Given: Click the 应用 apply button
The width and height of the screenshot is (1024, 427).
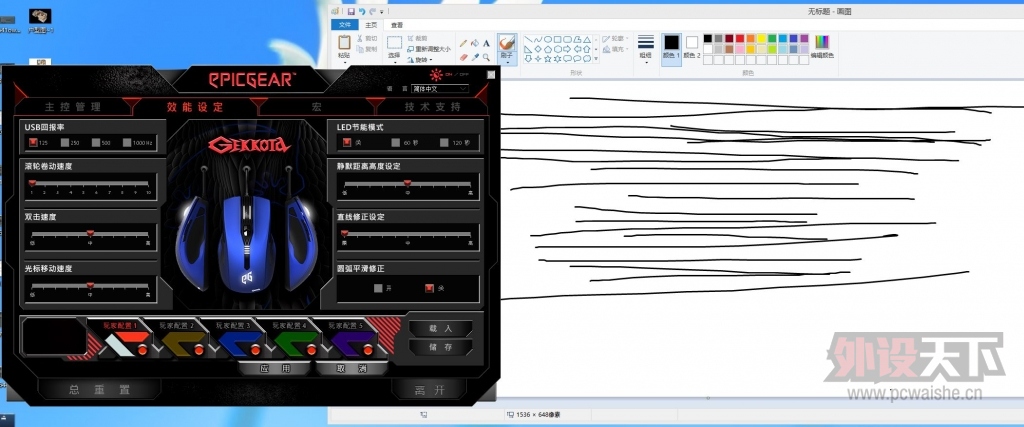Looking at the screenshot, I should click(274, 369).
